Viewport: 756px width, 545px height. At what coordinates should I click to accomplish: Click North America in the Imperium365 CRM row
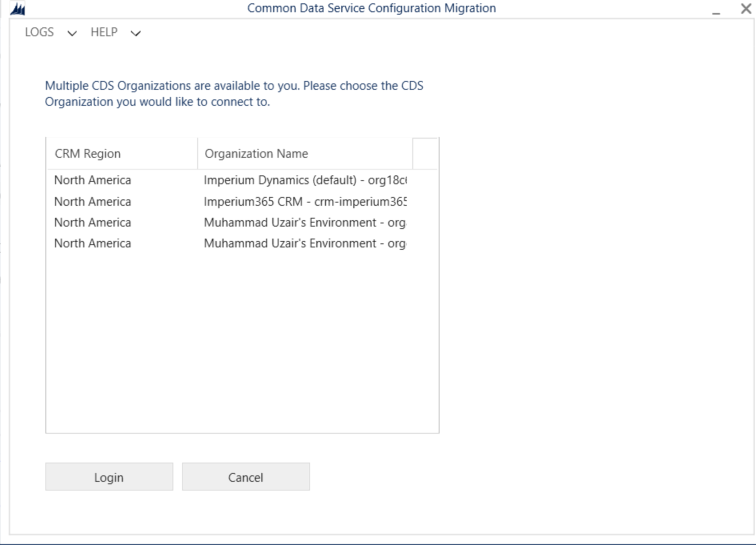tap(92, 201)
